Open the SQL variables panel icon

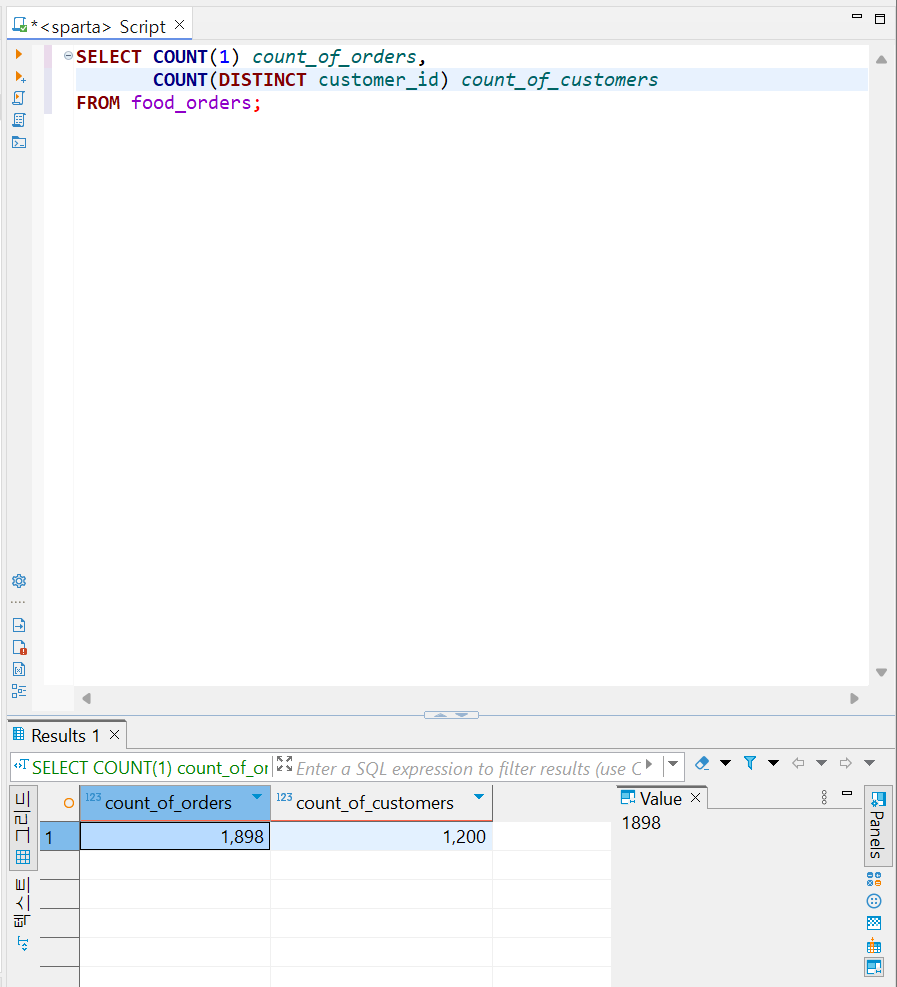[x=19, y=670]
